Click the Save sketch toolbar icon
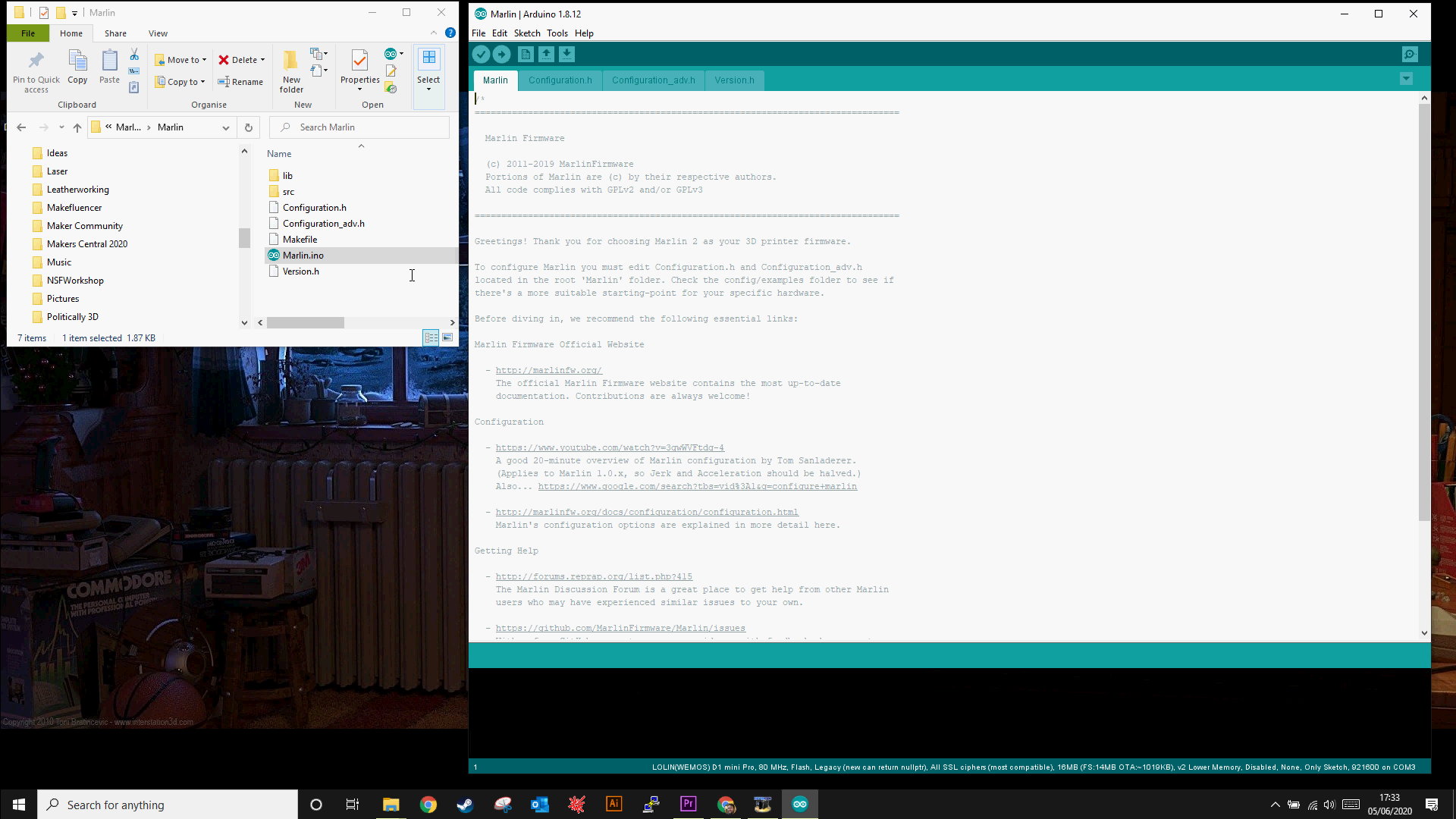Screen dimensions: 1456x819 (x=566, y=54)
